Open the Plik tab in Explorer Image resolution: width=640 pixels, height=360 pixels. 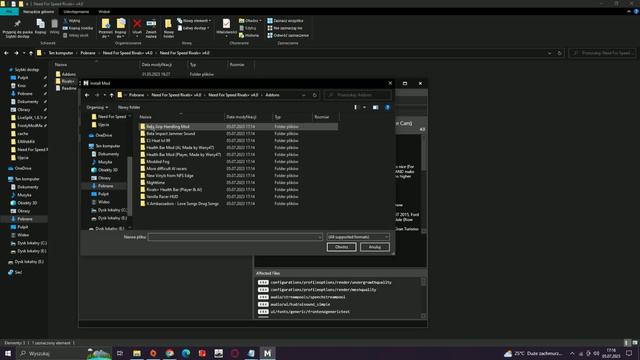9,11
